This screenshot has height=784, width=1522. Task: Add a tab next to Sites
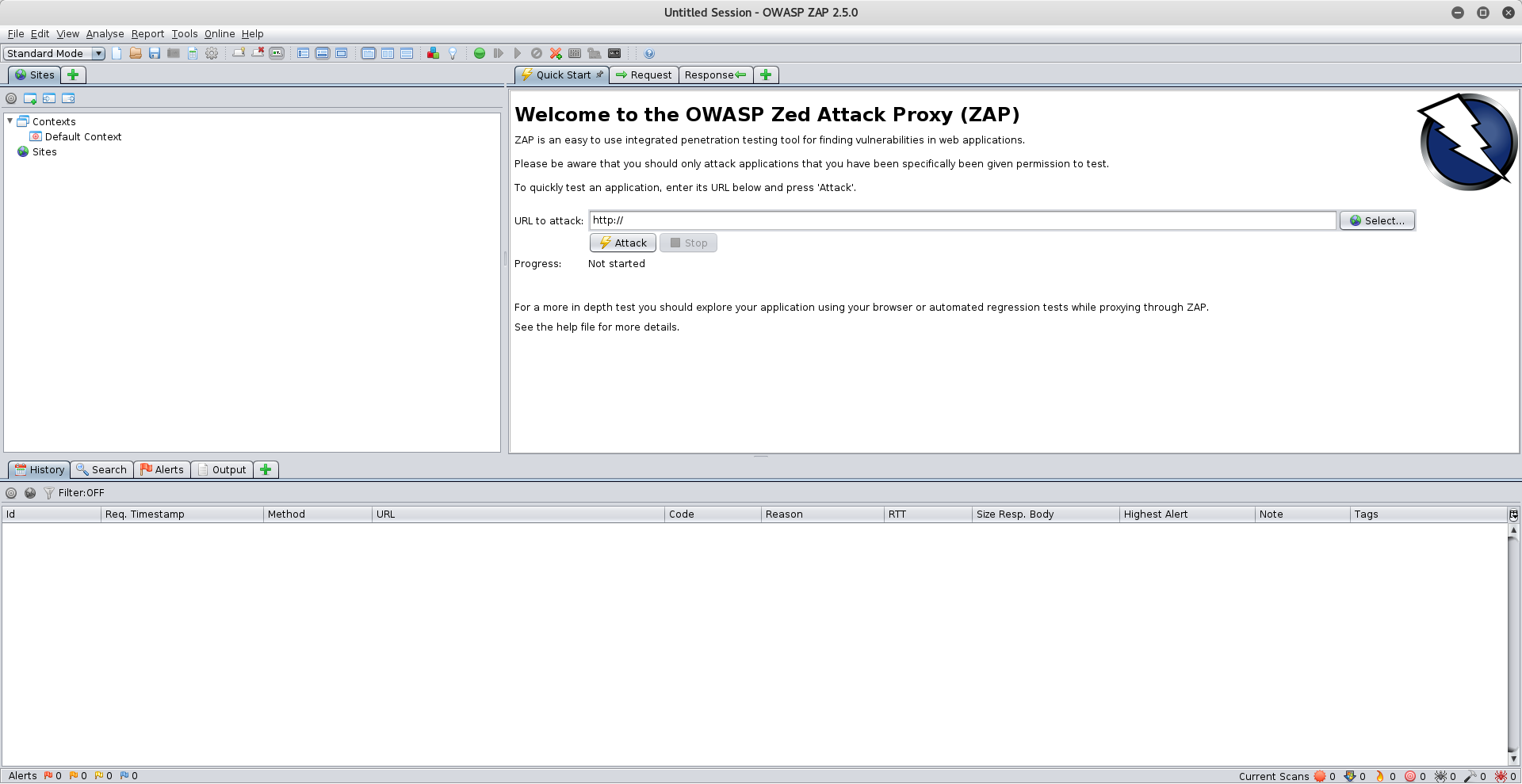[x=73, y=75]
